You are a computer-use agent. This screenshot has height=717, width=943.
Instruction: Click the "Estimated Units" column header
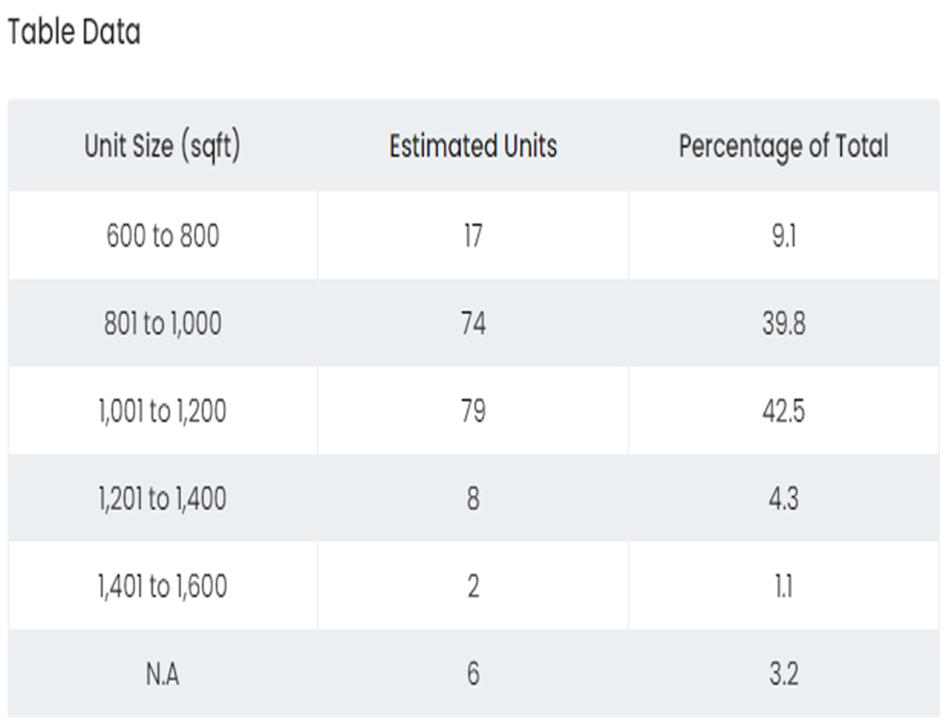click(x=473, y=146)
